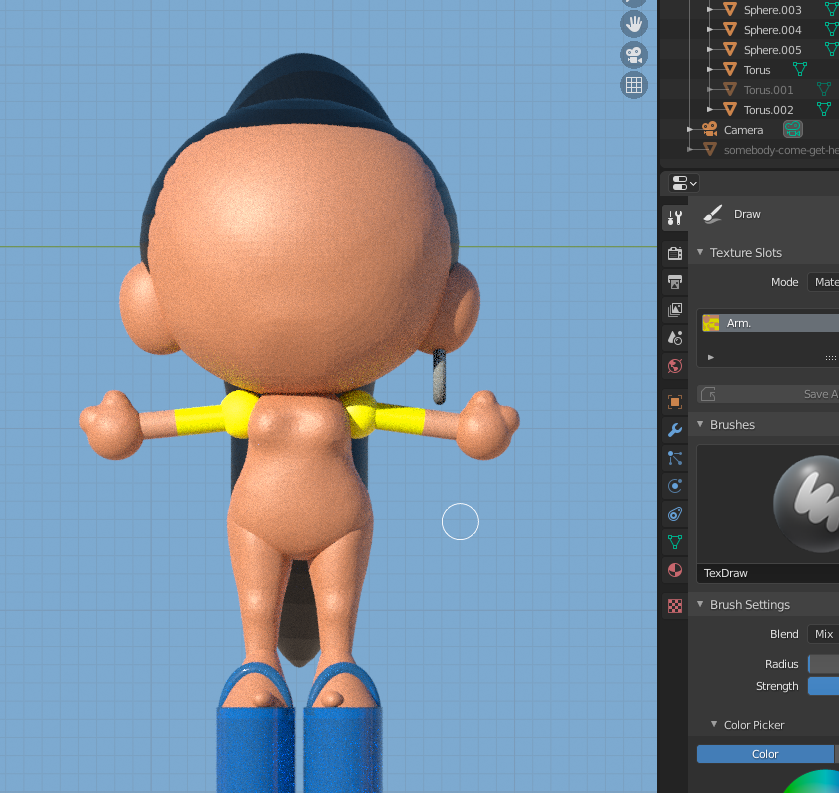The height and width of the screenshot is (793, 839).
Task: Select Camera in the outliner
Action: 743,130
